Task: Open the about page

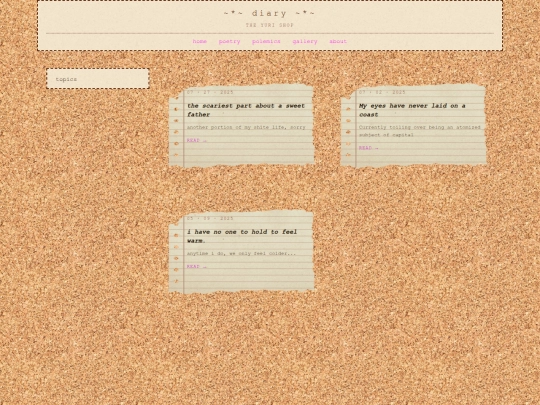Action: tap(338, 41)
